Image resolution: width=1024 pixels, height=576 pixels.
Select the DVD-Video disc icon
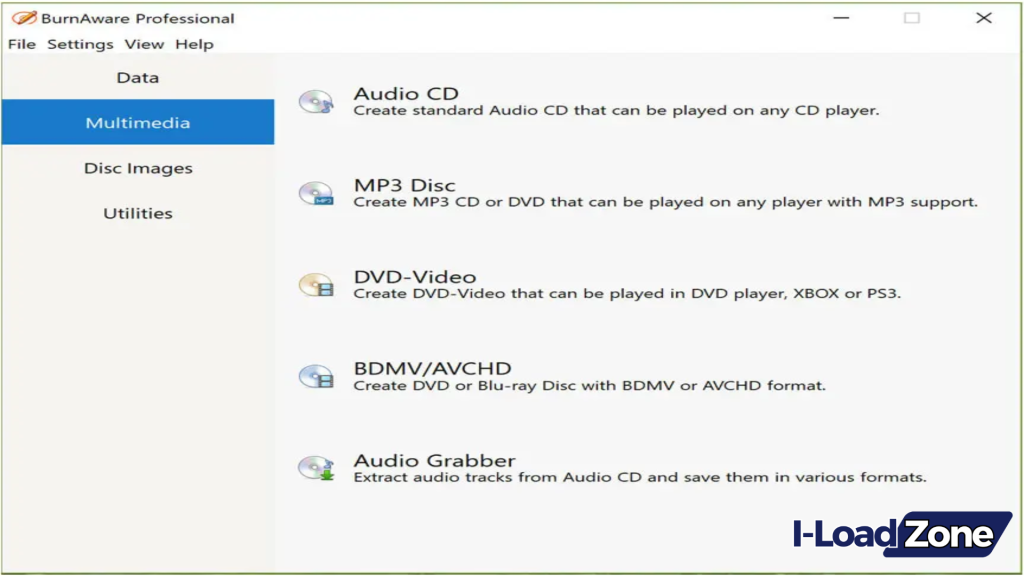317,285
